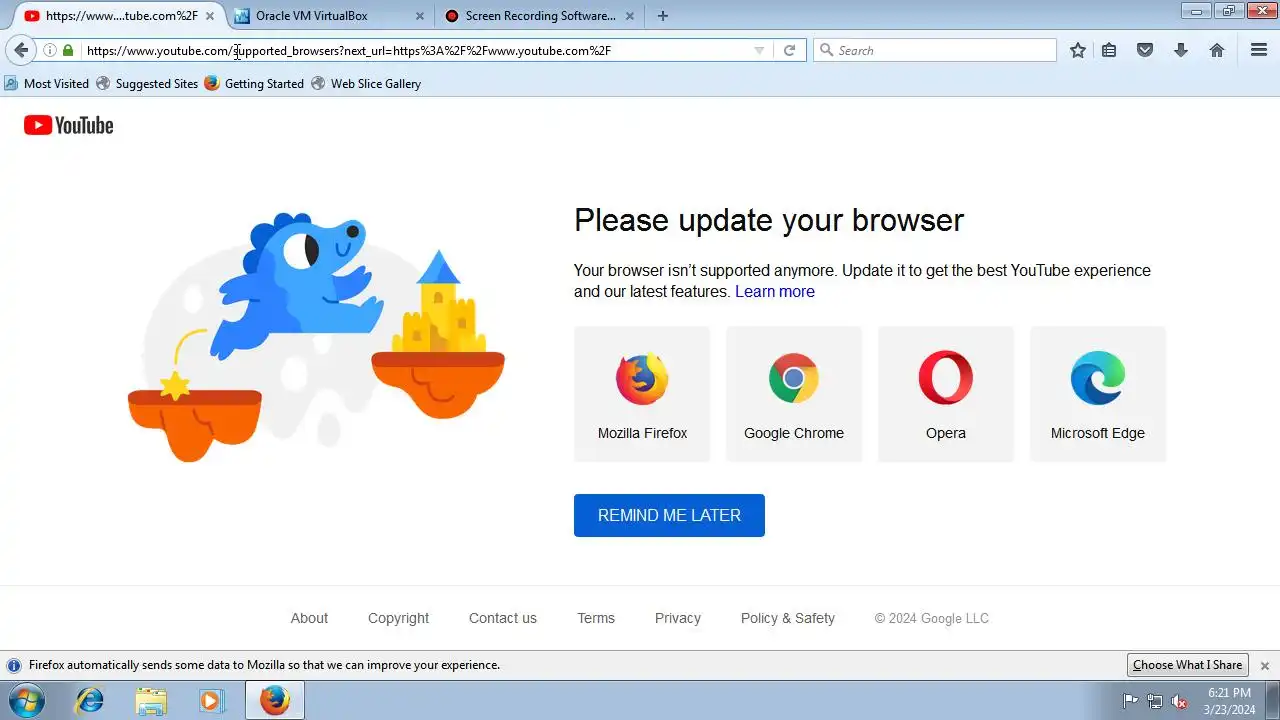The height and width of the screenshot is (720, 1280).
Task: Open Windows Explorer folder in taskbar
Action: tap(151, 701)
